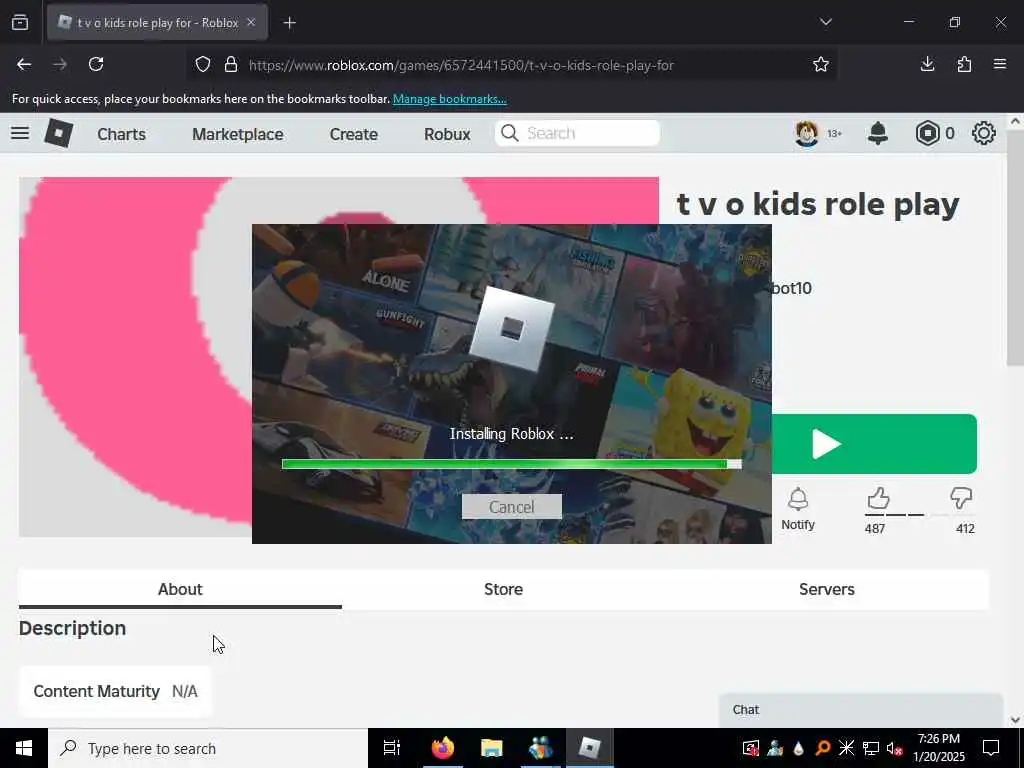Open the list all tabs dropdown

(x=826, y=22)
